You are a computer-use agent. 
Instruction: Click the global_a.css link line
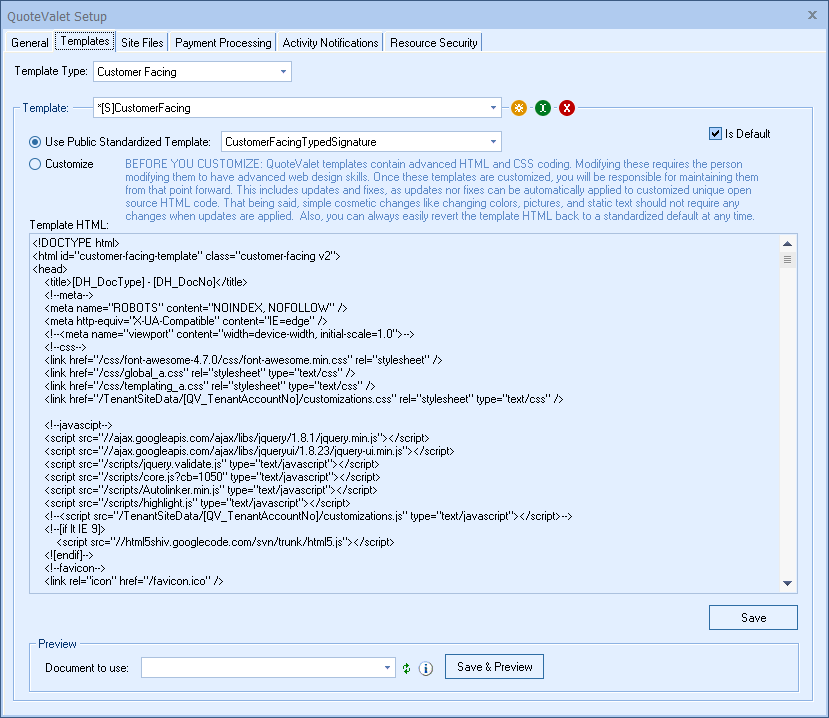pos(200,373)
